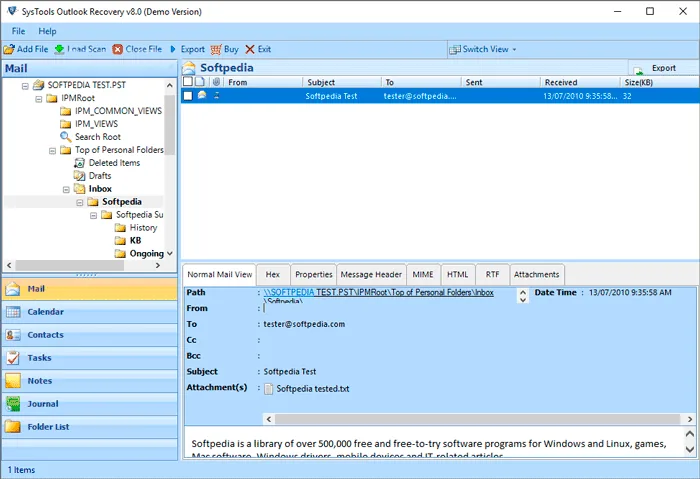Image resolution: width=700 pixels, height=479 pixels.
Task: Open the Help menu
Action: pyautogui.click(x=47, y=31)
